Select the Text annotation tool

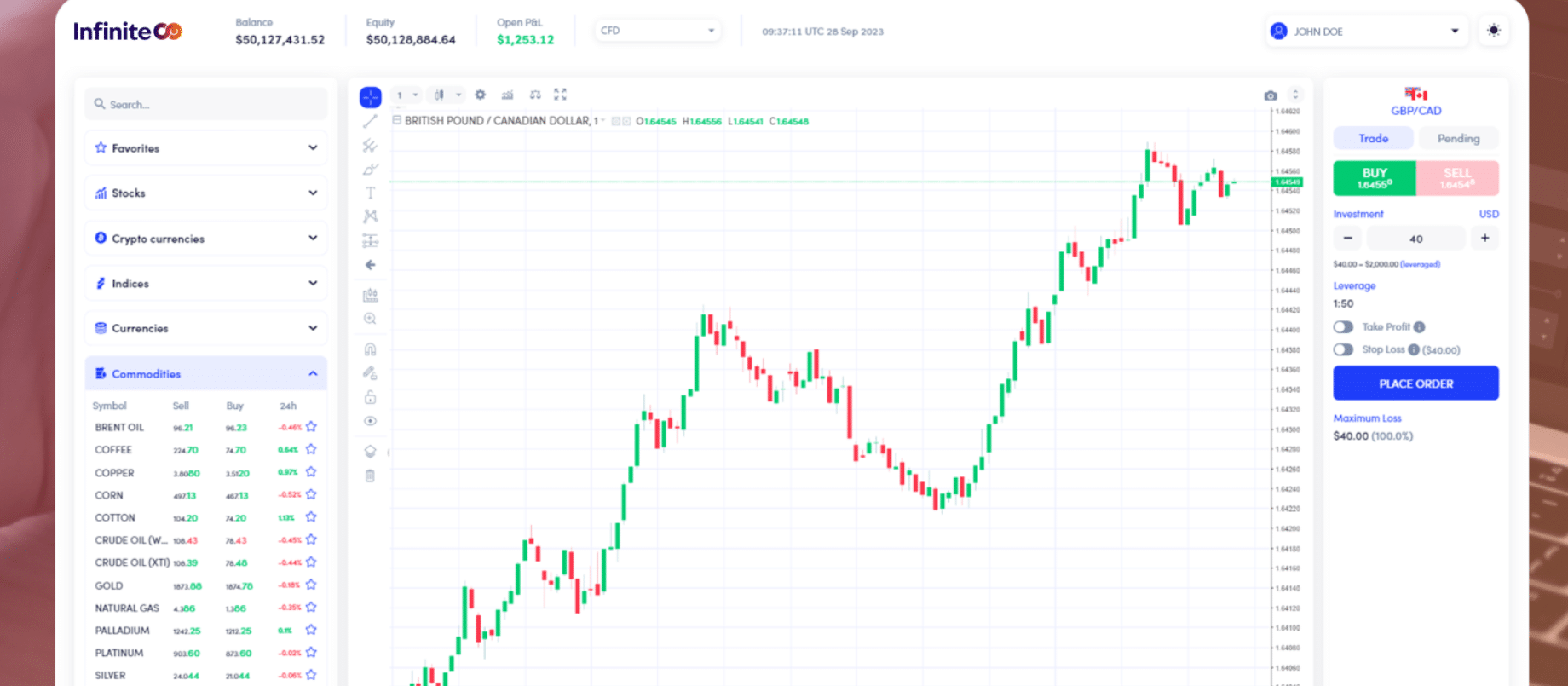click(x=370, y=193)
